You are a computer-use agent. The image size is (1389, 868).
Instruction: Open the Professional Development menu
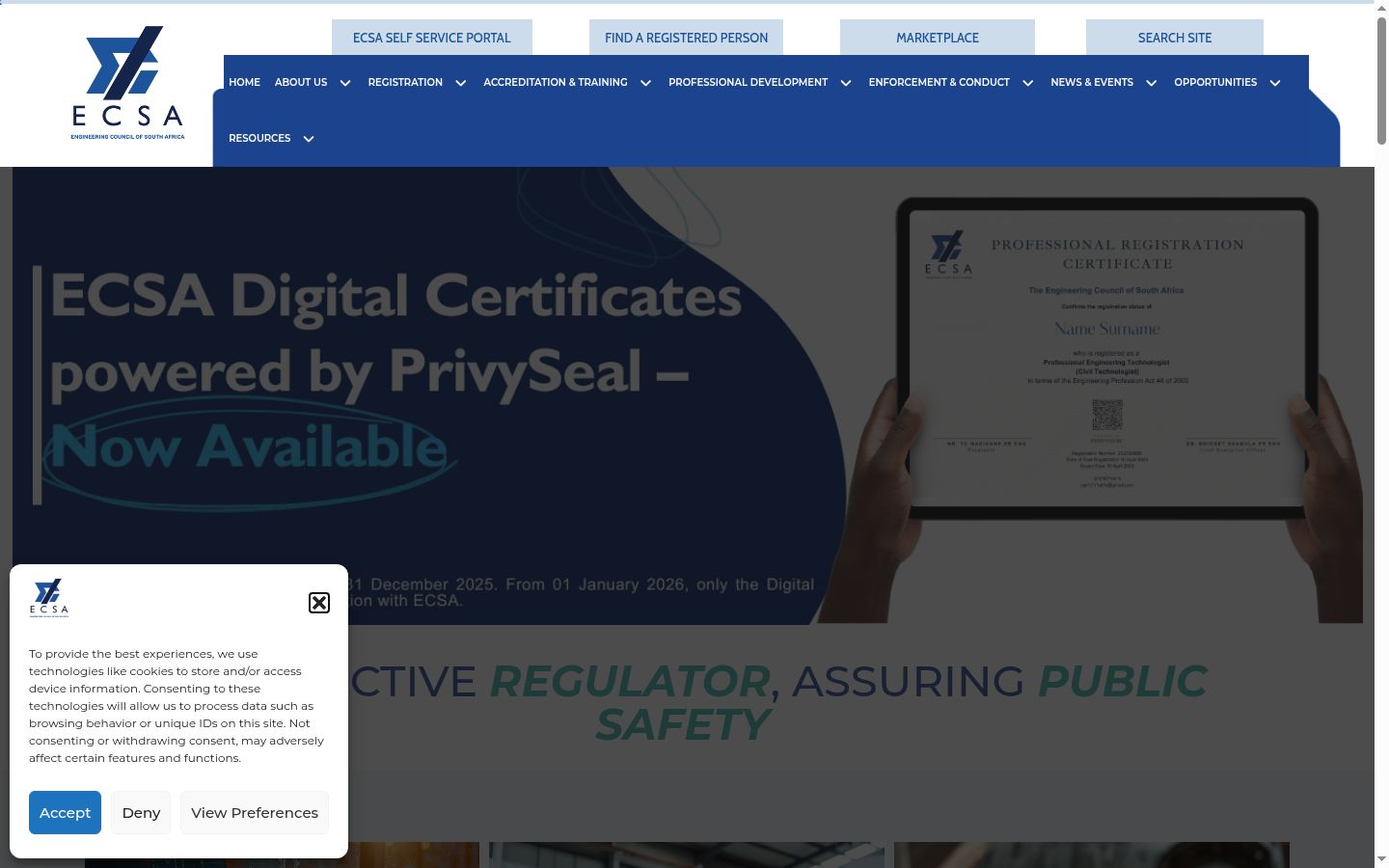pyautogui.click(x=748, y=83)
